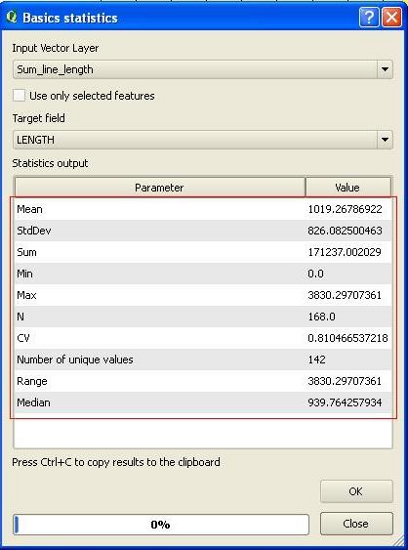Click the QGIS logo in title bar
408x550 pixels.
click(12, 17)
